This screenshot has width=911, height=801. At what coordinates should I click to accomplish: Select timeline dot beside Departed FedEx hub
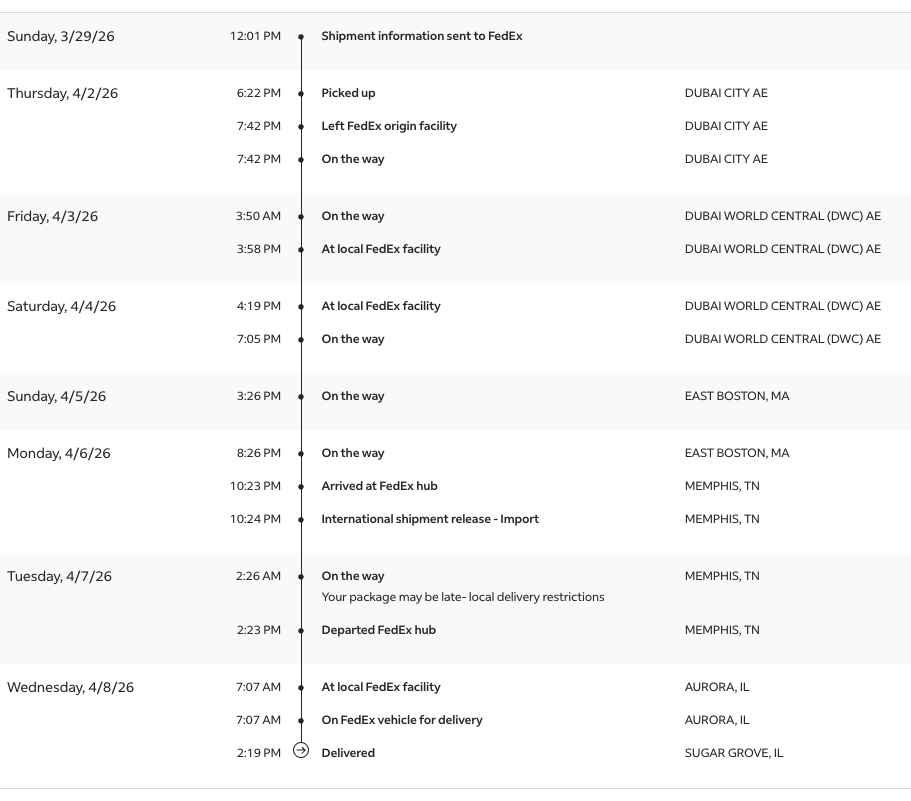pyautogui.click(x=301, y=631)
